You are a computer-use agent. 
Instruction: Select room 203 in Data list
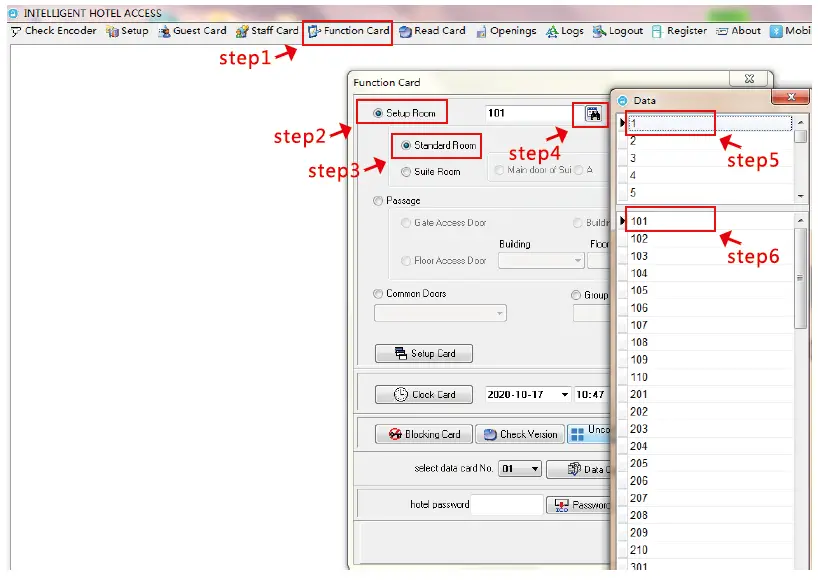click(709, 429)
